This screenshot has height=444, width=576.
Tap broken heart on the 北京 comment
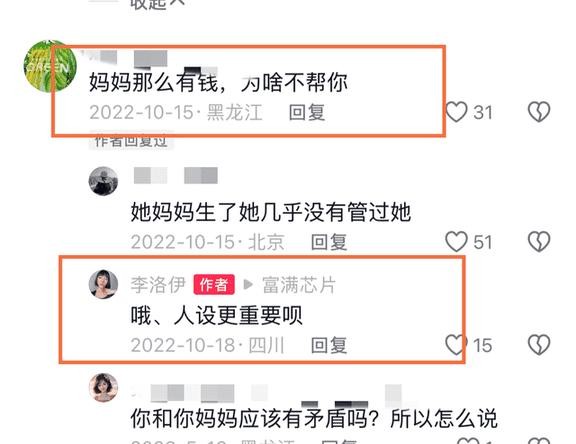coord(539,241)
